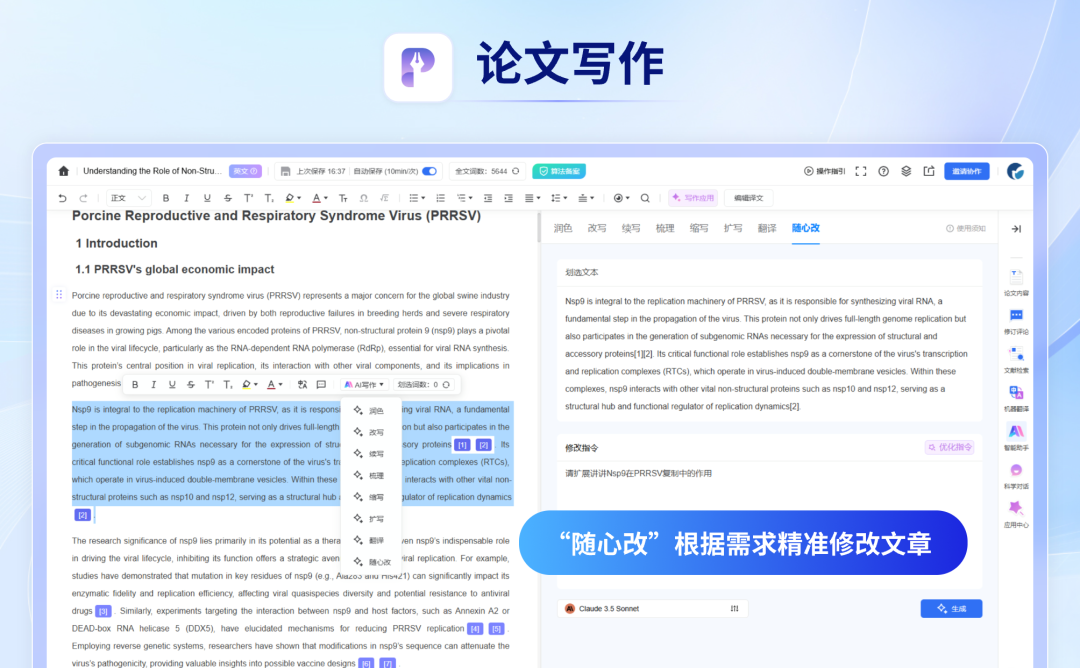Open help with the question-mark icon
1080x668 pixels.
[884, 171]
